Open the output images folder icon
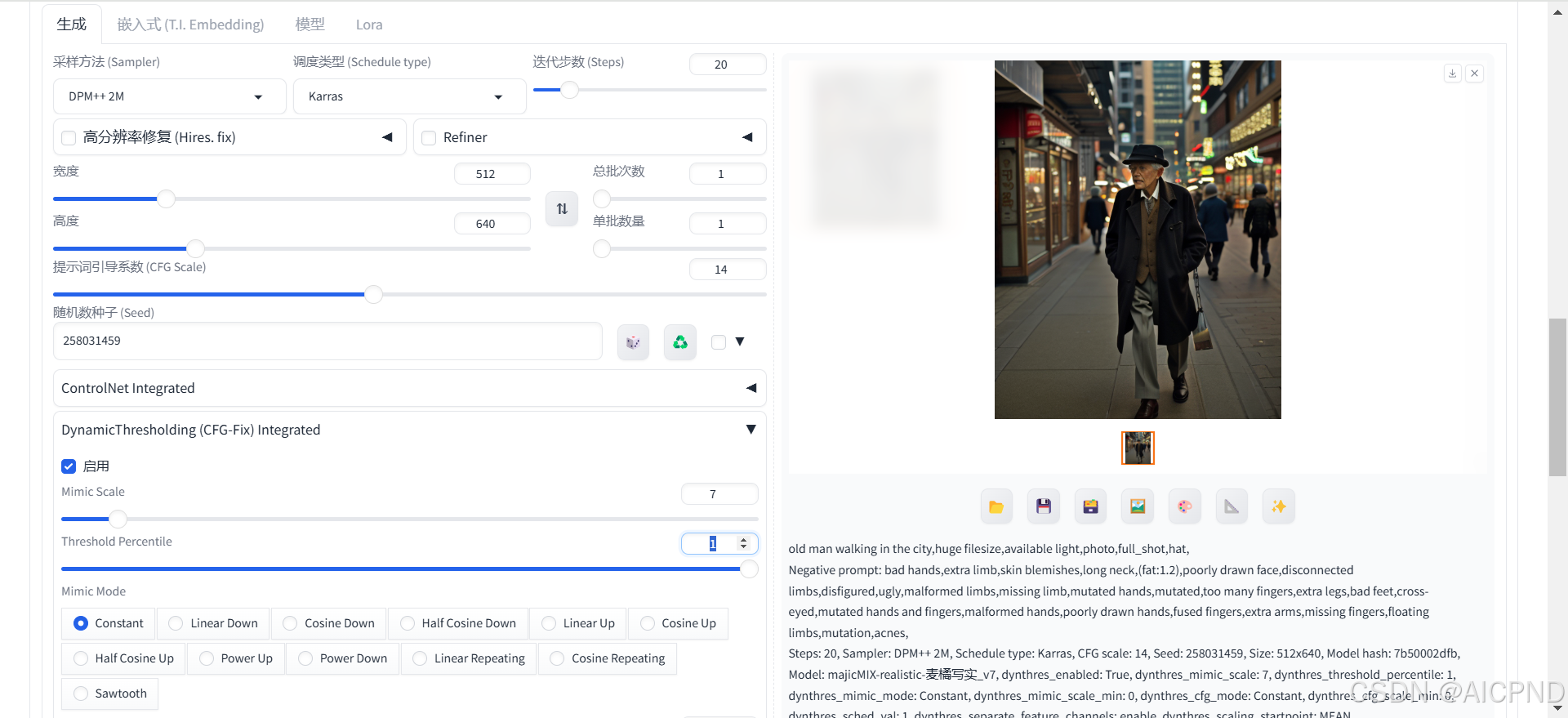Screen dimensions: 1568x718 click(x=996, y=506)
